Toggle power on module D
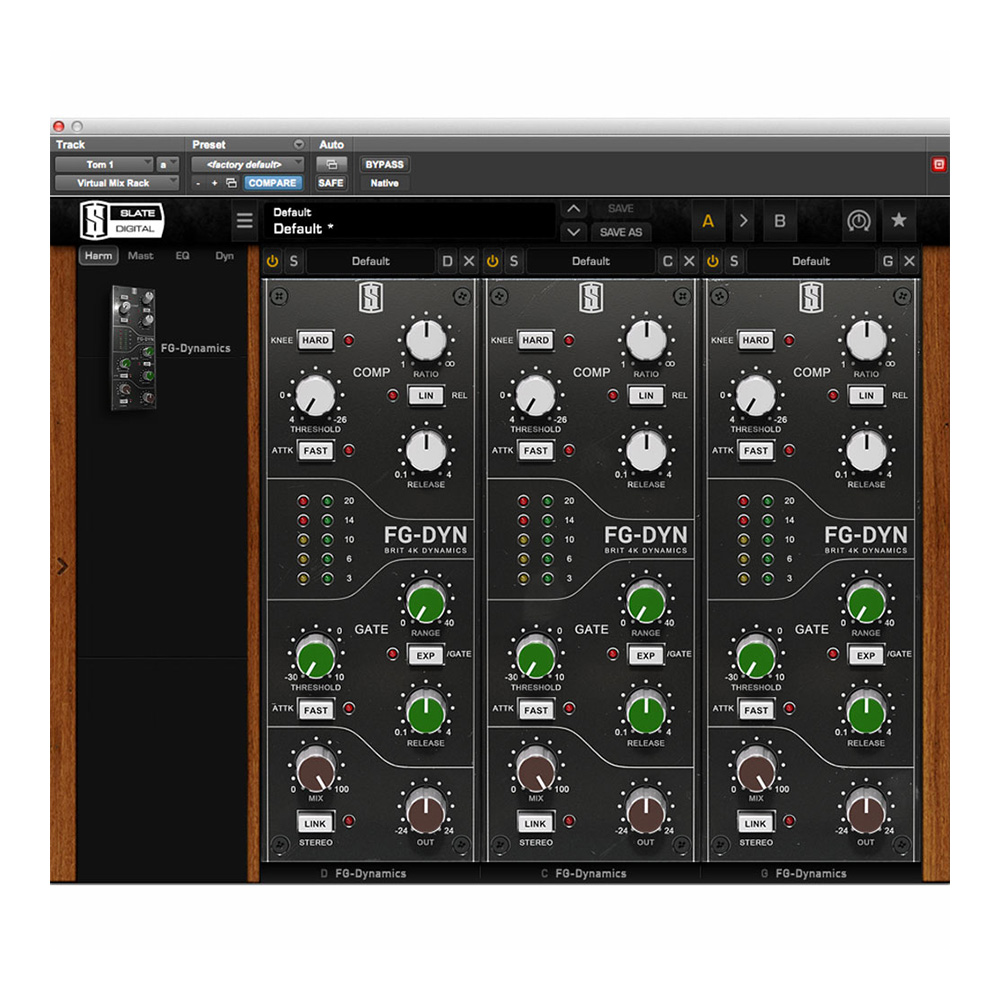 pyautogui.click(x=272, y=261)
